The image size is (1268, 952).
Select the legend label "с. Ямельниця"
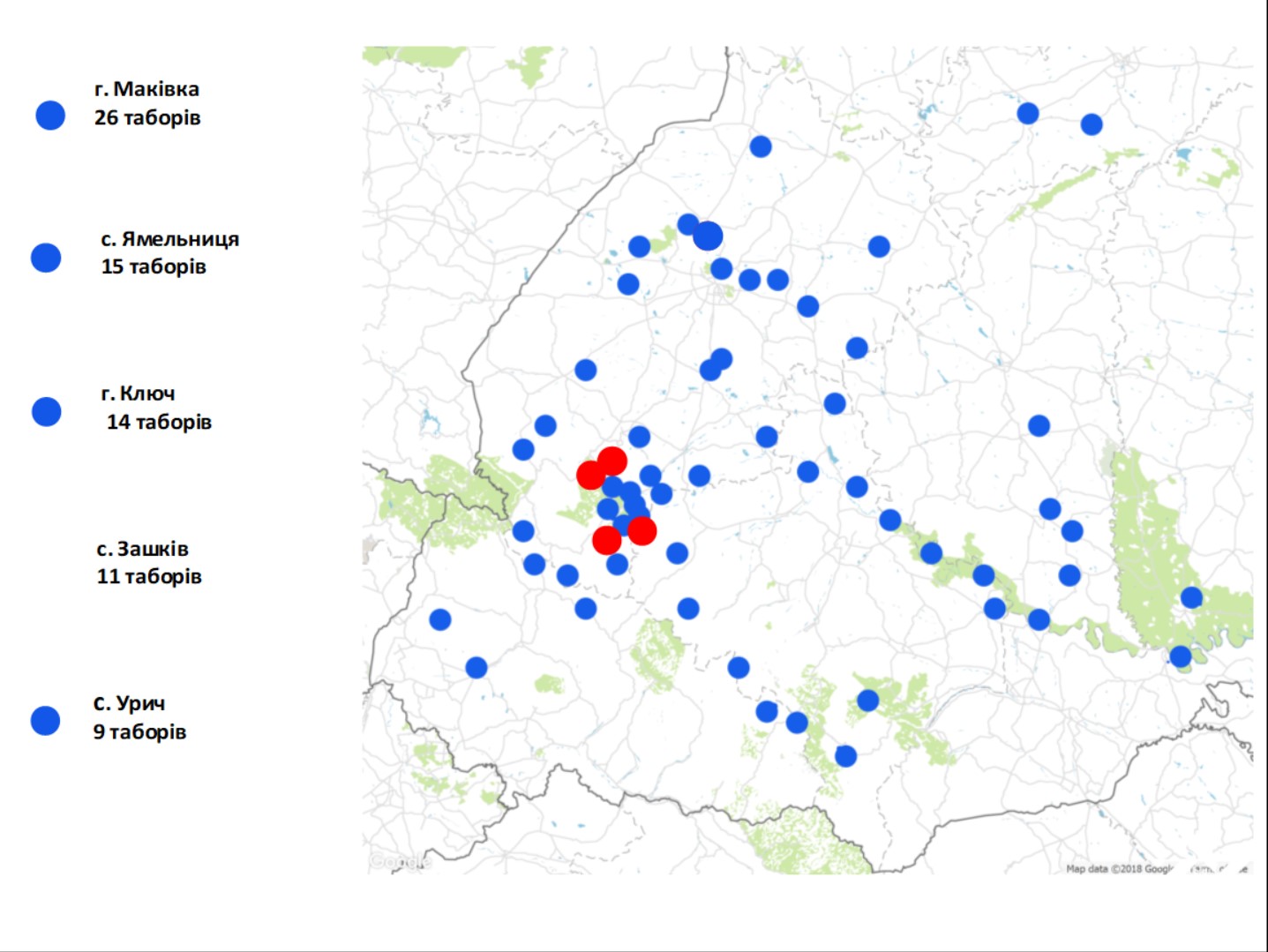(170, 239)
